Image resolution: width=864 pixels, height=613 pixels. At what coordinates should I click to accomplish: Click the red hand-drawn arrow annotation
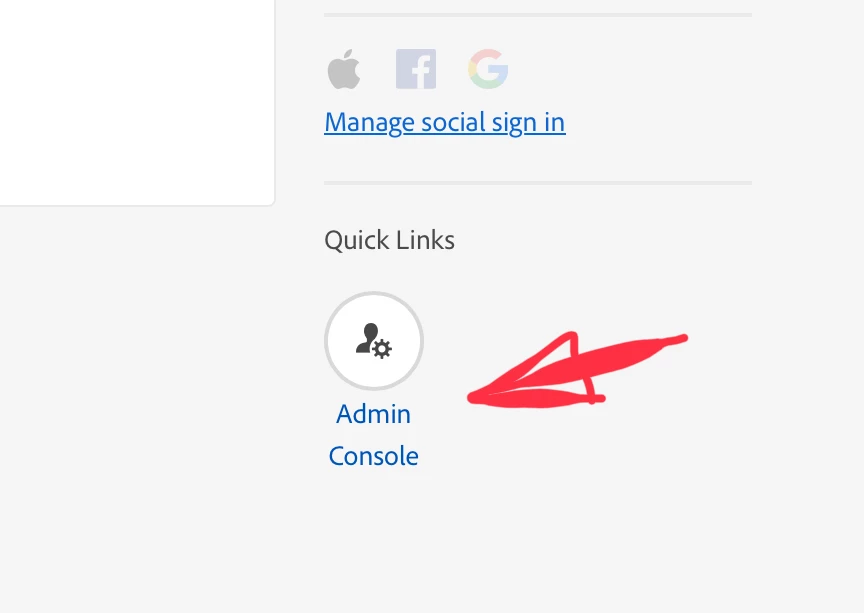pyautogui.click(x=577, y=370)
